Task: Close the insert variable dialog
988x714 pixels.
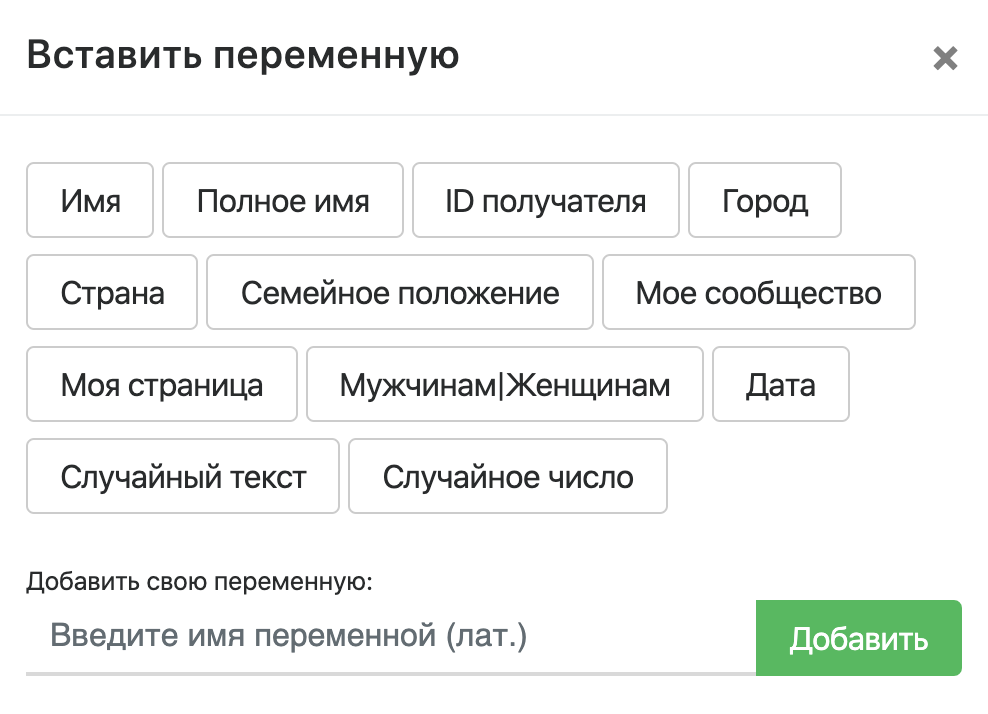Action: [945, 58]
